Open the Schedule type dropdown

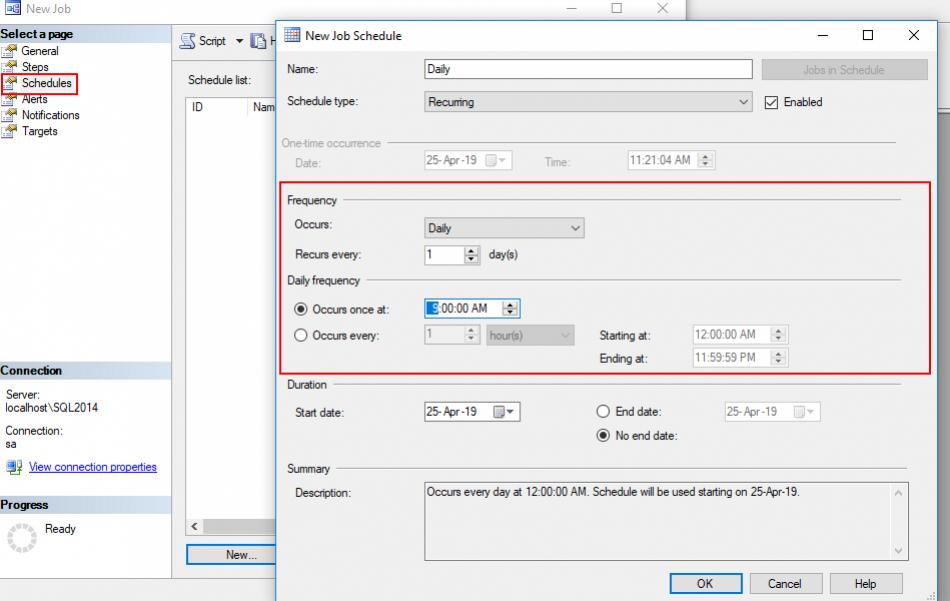(x=743, y=102)
